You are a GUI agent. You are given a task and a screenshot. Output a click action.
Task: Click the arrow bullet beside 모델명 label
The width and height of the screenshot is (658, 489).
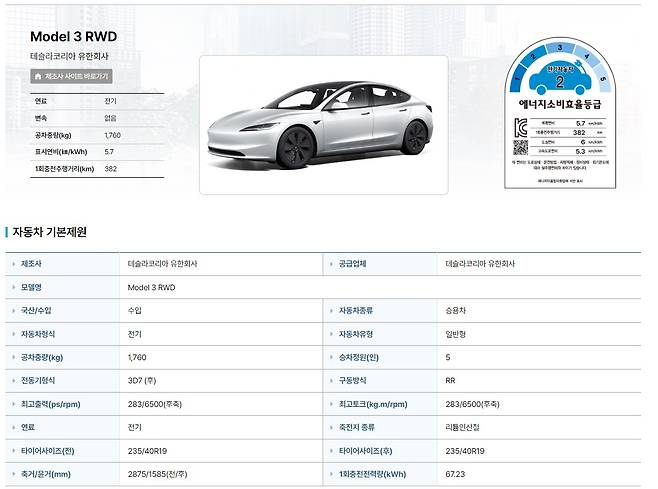point(13,287)
